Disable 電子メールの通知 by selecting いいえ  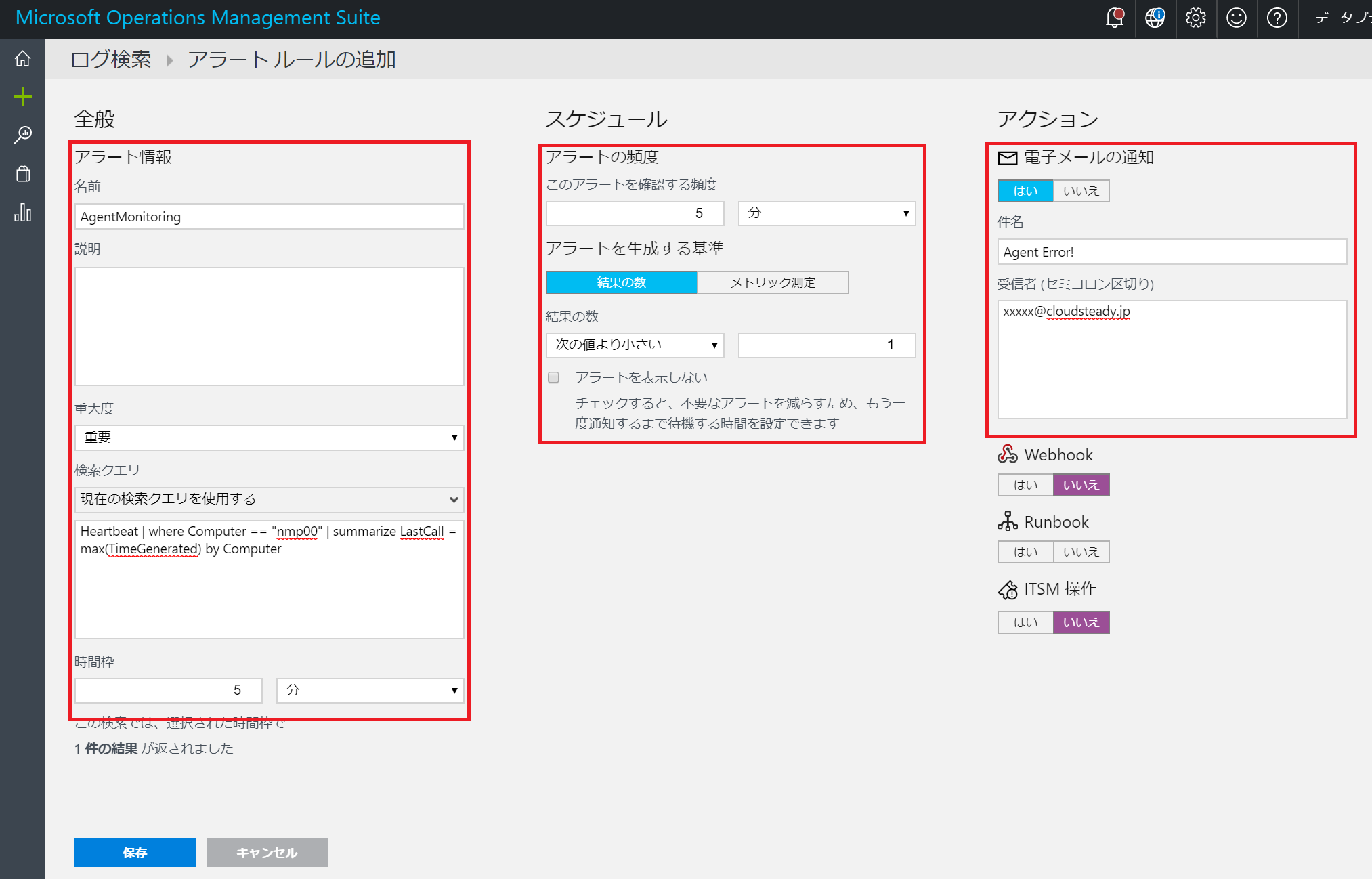click(x=1081, y=190)
